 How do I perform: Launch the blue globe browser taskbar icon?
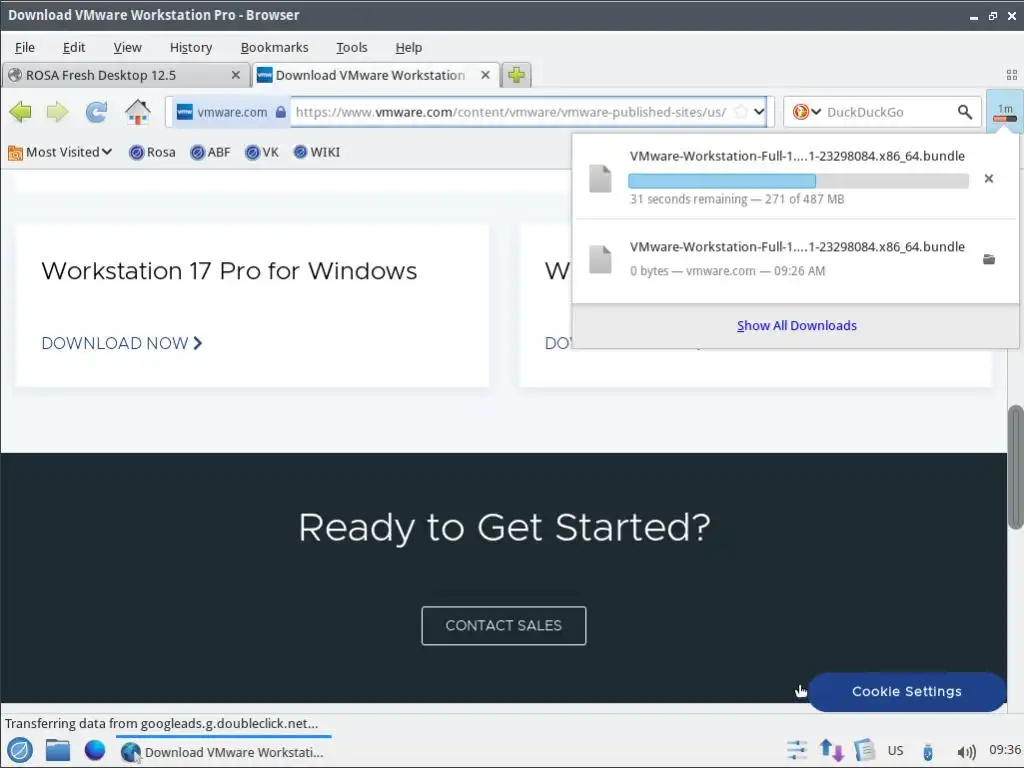pos(95,750)
